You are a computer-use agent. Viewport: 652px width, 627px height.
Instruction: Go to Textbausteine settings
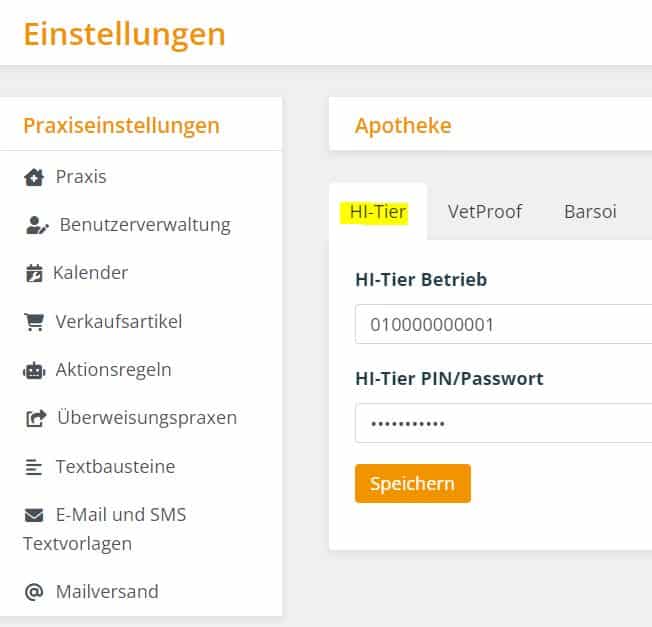tap(116, 467)
